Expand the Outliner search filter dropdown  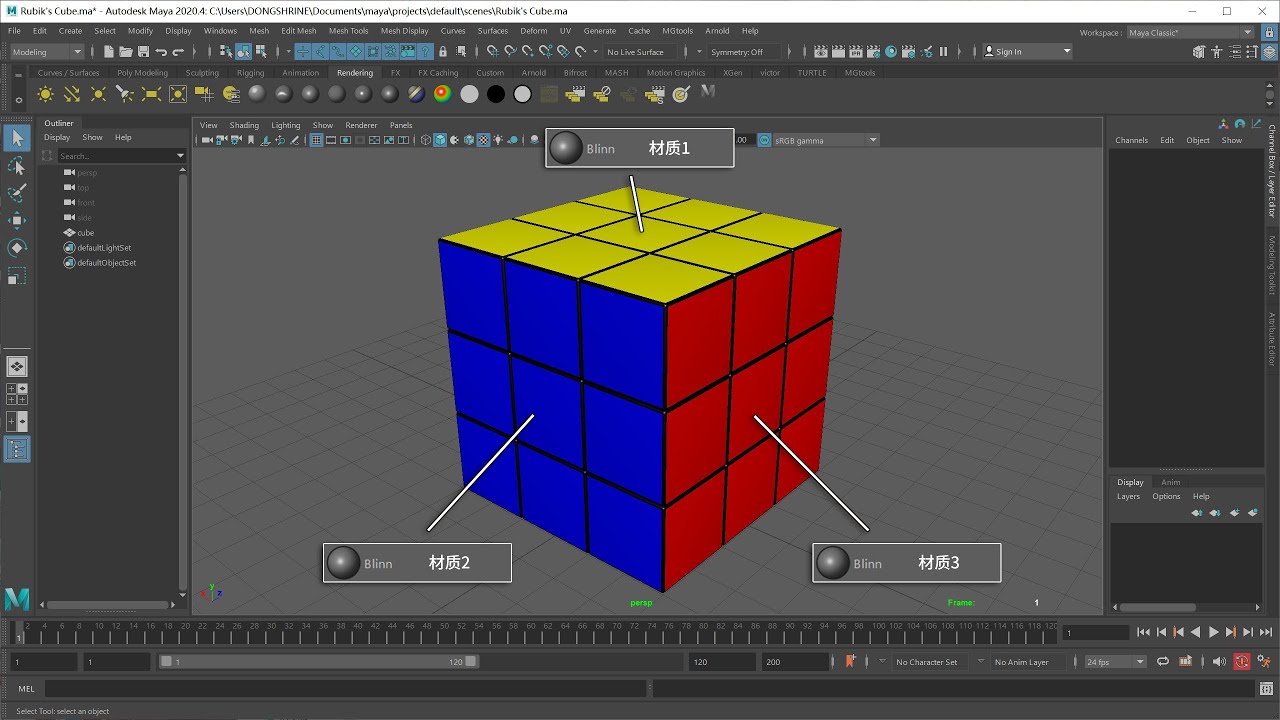180,156
